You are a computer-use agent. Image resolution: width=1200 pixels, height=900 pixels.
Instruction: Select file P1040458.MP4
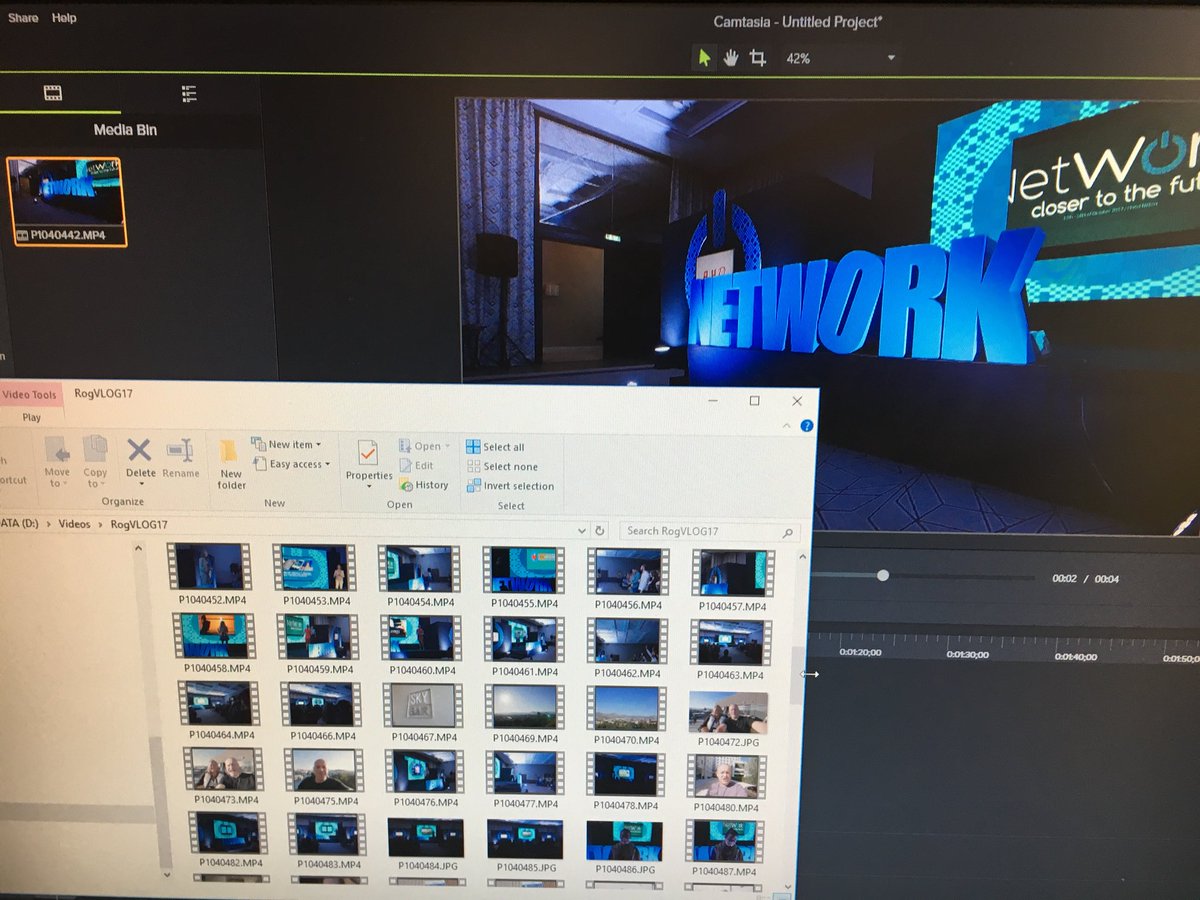(215, 643)
